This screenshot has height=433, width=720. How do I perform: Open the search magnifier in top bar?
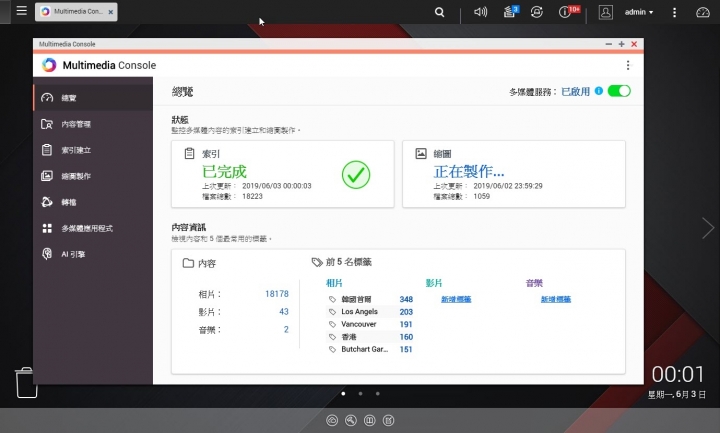coord(439,12)
